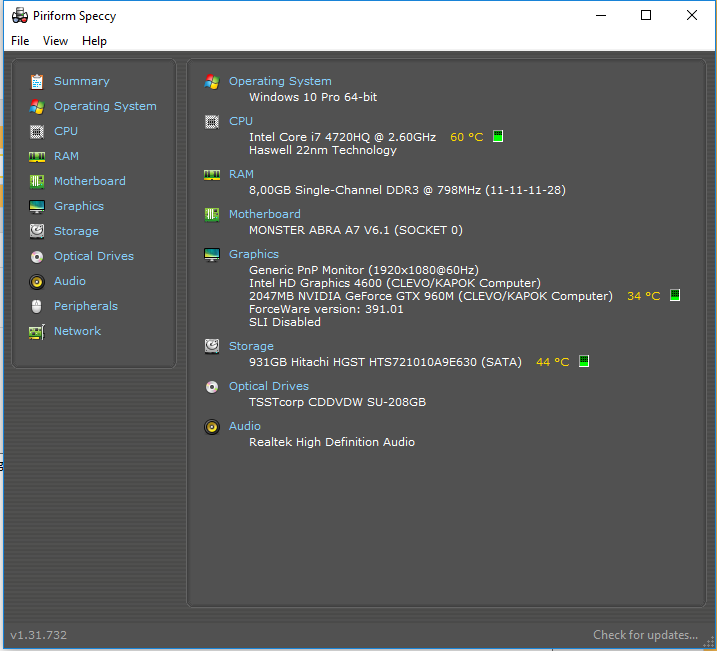
Task: Switch to CPU section in sidebar
Action: [x=66, y=131]
